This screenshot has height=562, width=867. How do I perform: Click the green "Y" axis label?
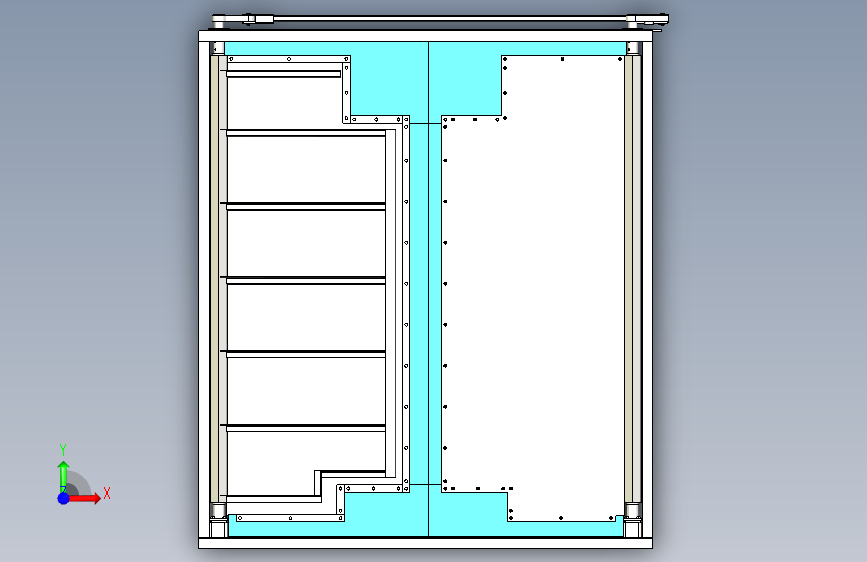point(63,450)
